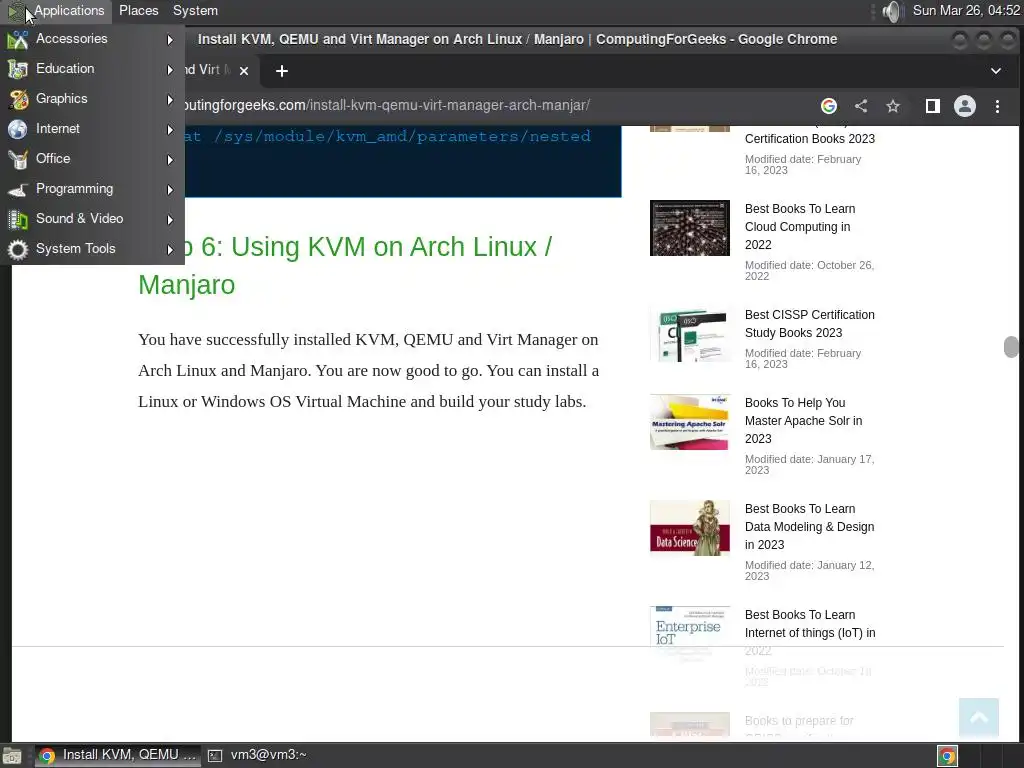The height and width of the screenshot is (768, 1024).
Task: Click the Step 6 Using KVM heading
Action: click(345, 266)
